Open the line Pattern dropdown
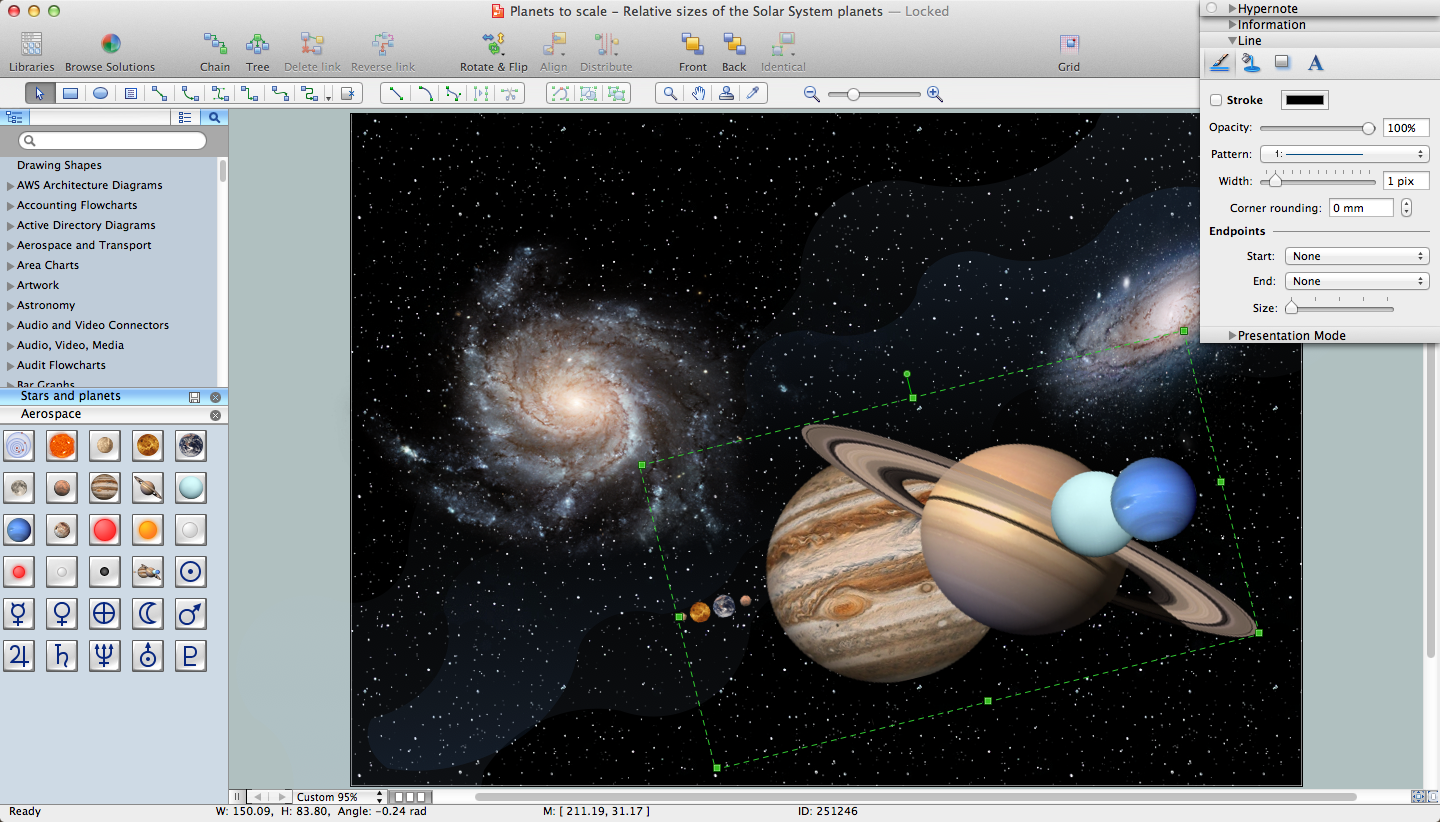 click(x=1344, y=154)
